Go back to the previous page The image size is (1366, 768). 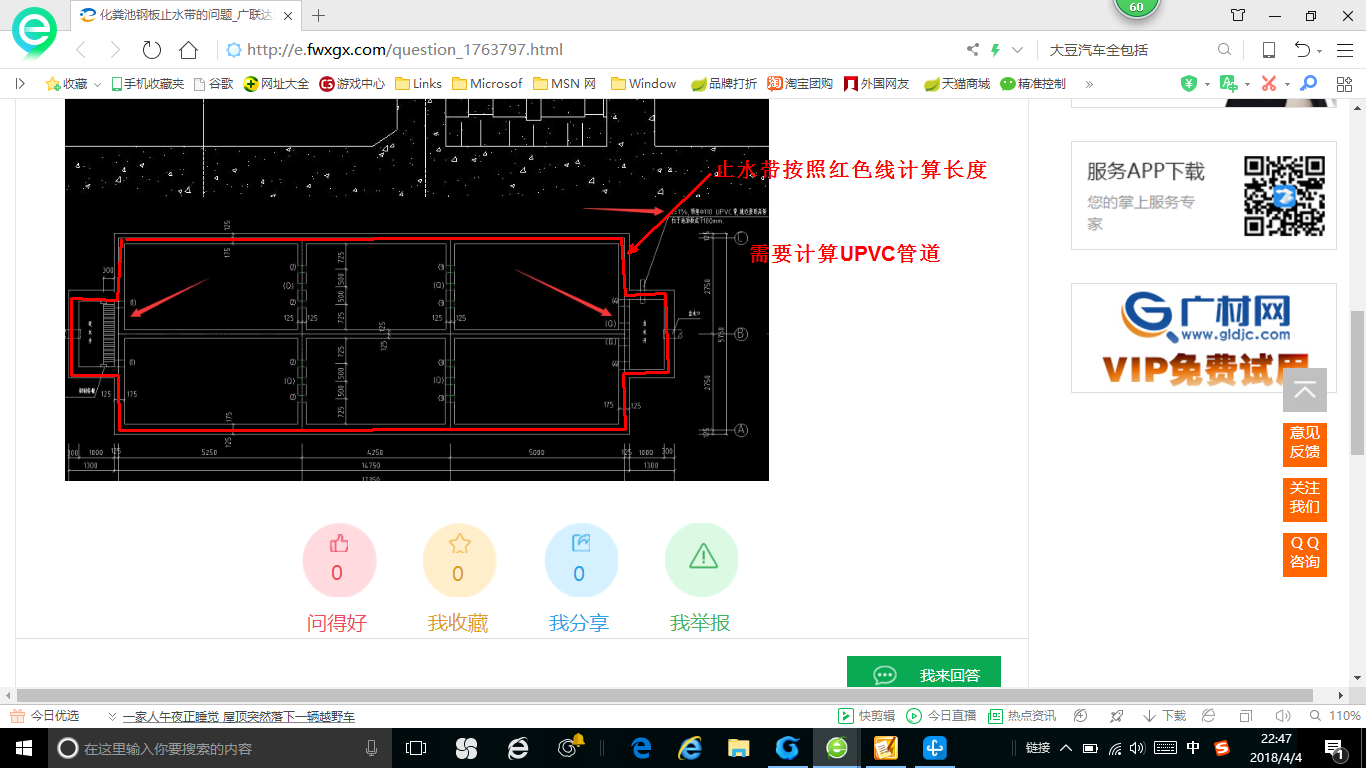(x=81, y=50)
